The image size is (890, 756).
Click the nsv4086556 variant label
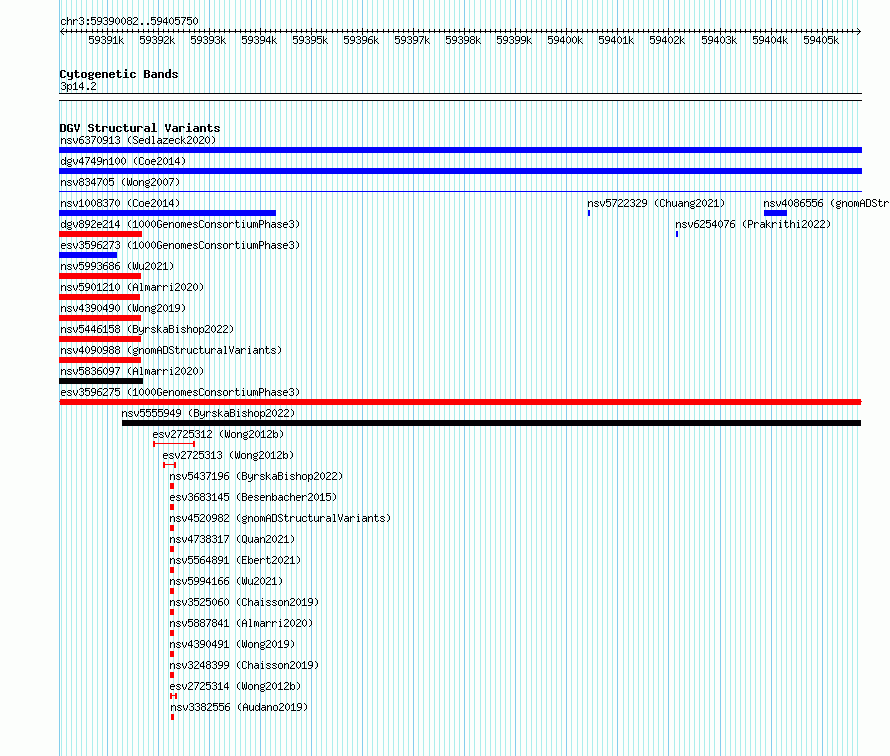pos(826,203)
